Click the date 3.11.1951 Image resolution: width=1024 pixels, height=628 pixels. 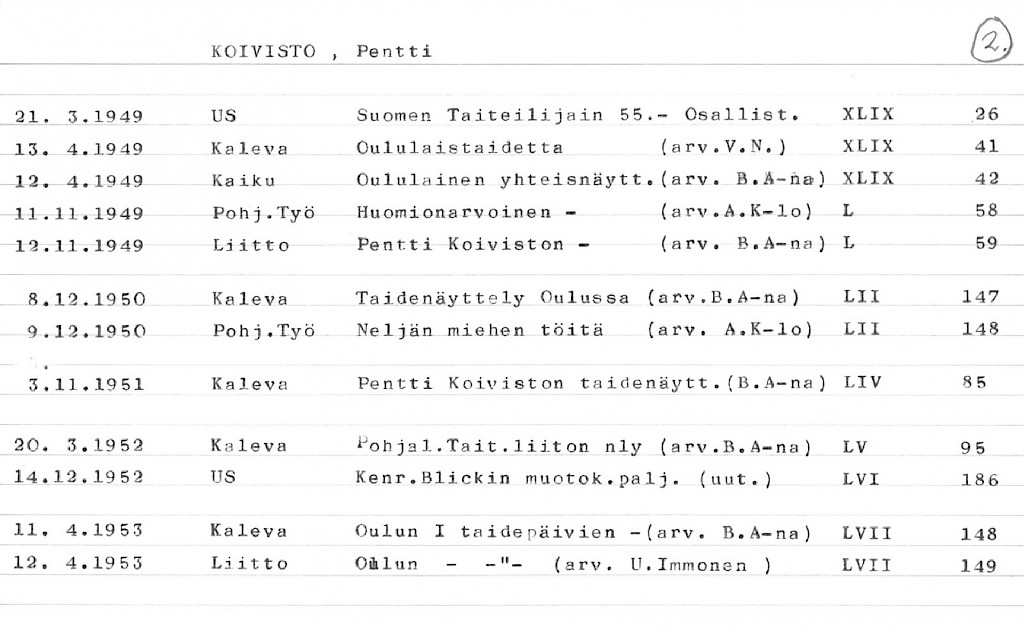tap(87, 383)
